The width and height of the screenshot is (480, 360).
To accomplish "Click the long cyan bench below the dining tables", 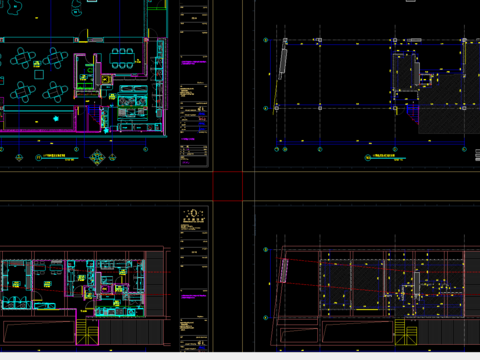I will (x=39, y=108).
